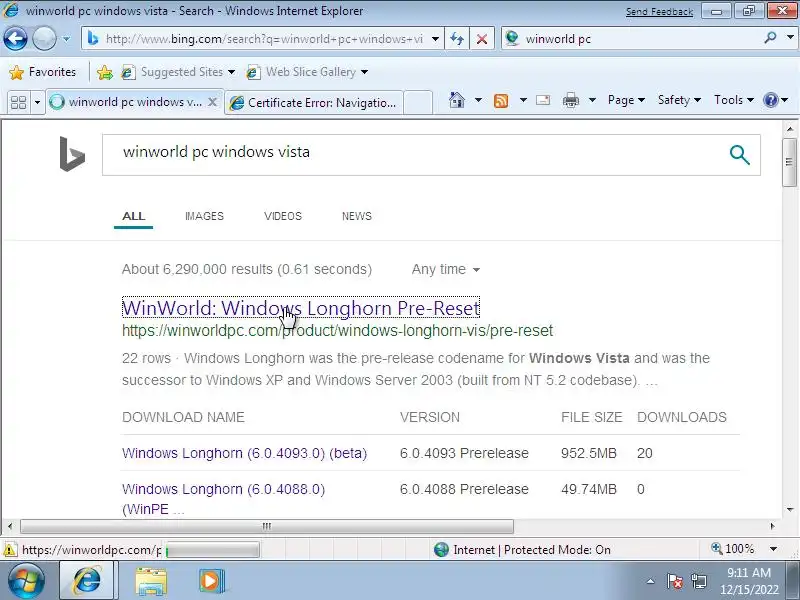Click the Quick Tabs grid icon
800x600 pixels.
(18, 103)
